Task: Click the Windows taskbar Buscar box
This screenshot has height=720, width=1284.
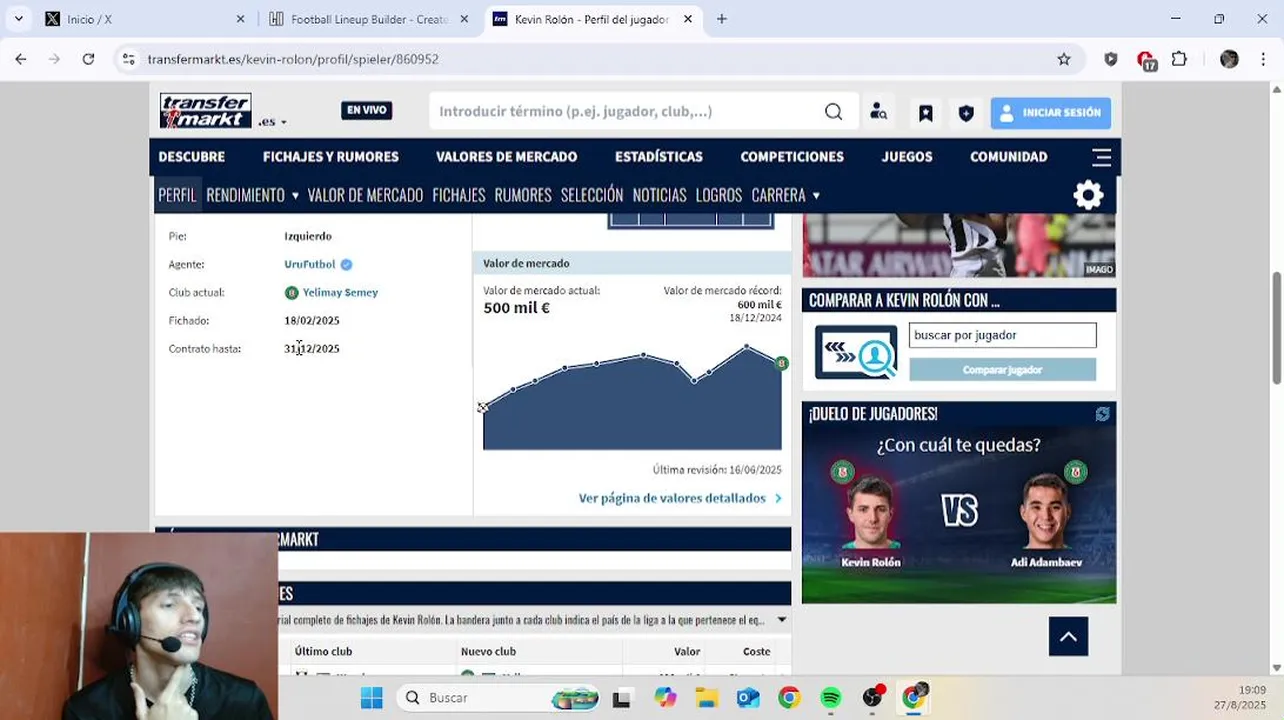Action: 500,697
